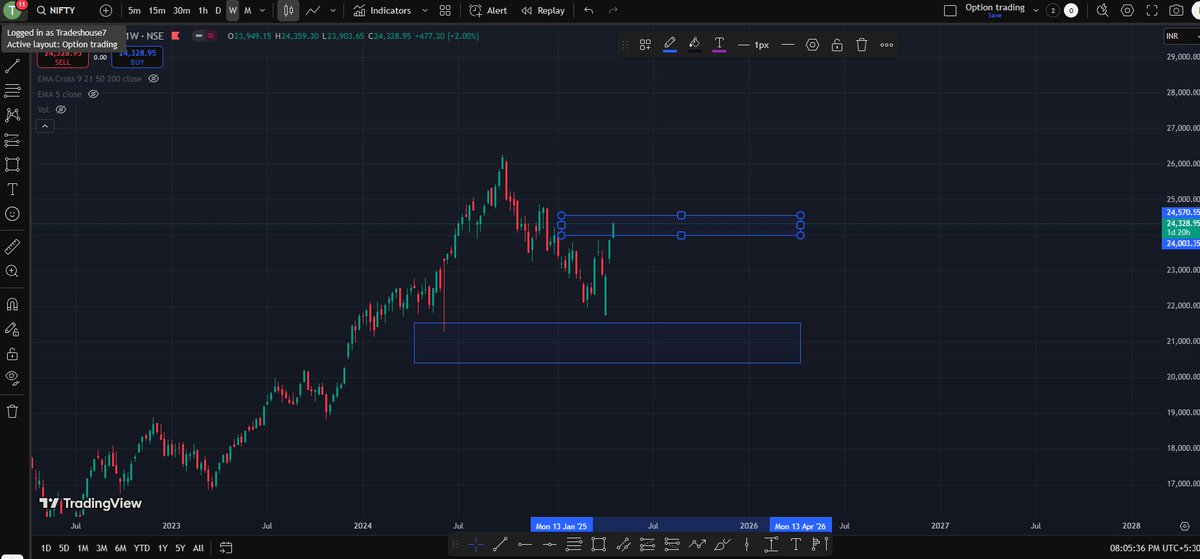Collapse the indicator legend arrow
This screenshot has width=1200, height=559.
click(x=44, y=126)
